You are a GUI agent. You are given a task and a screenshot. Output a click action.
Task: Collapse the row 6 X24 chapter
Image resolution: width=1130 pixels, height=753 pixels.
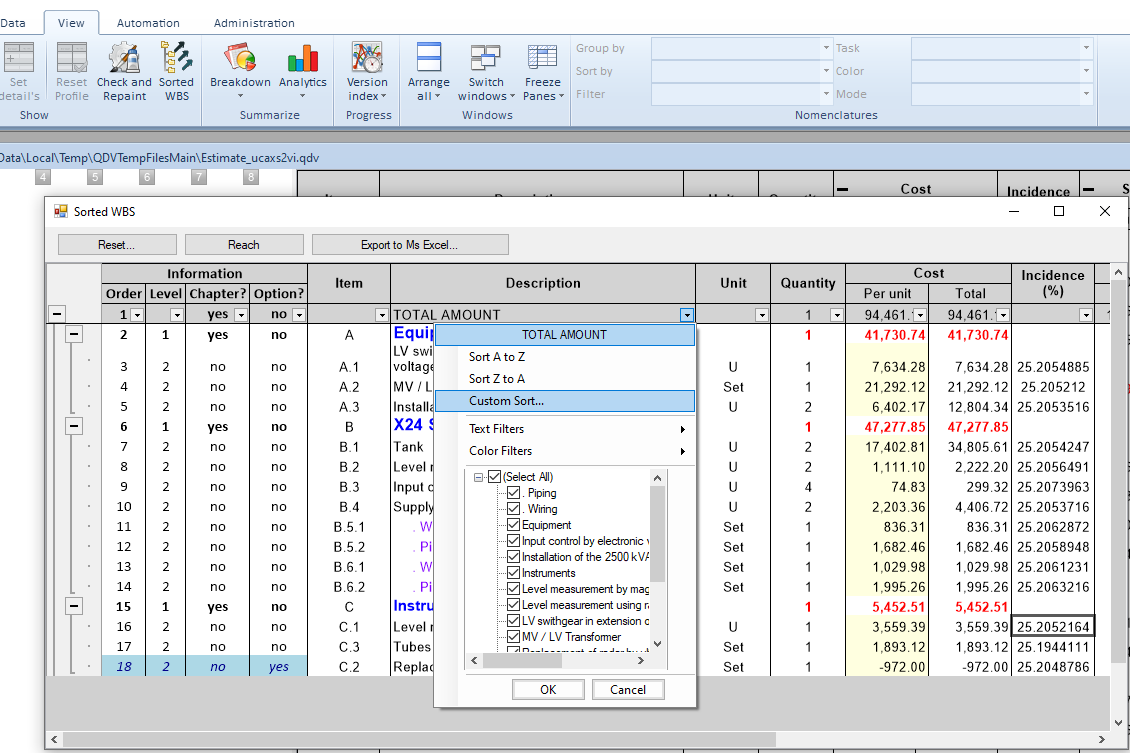point(74,427)
